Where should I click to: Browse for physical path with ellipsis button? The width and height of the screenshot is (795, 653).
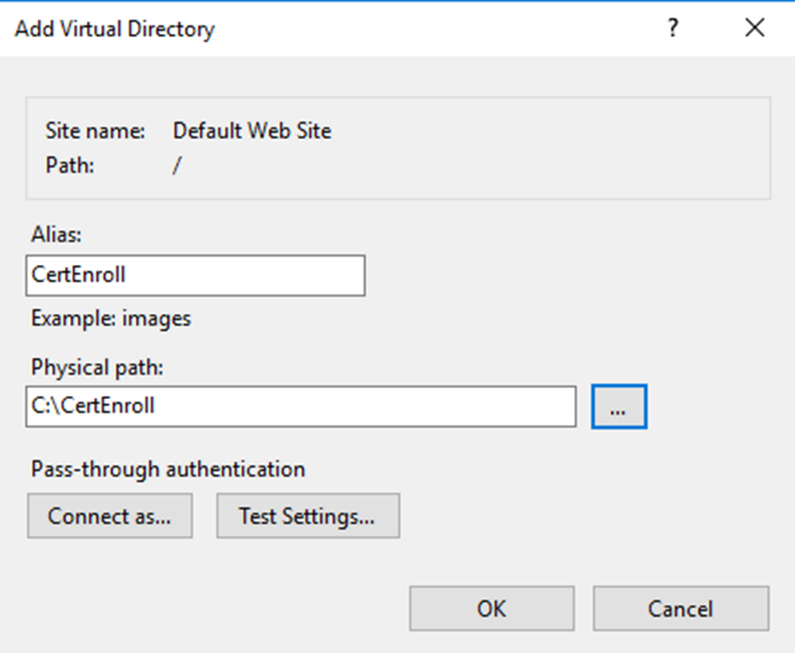[619, 407]
